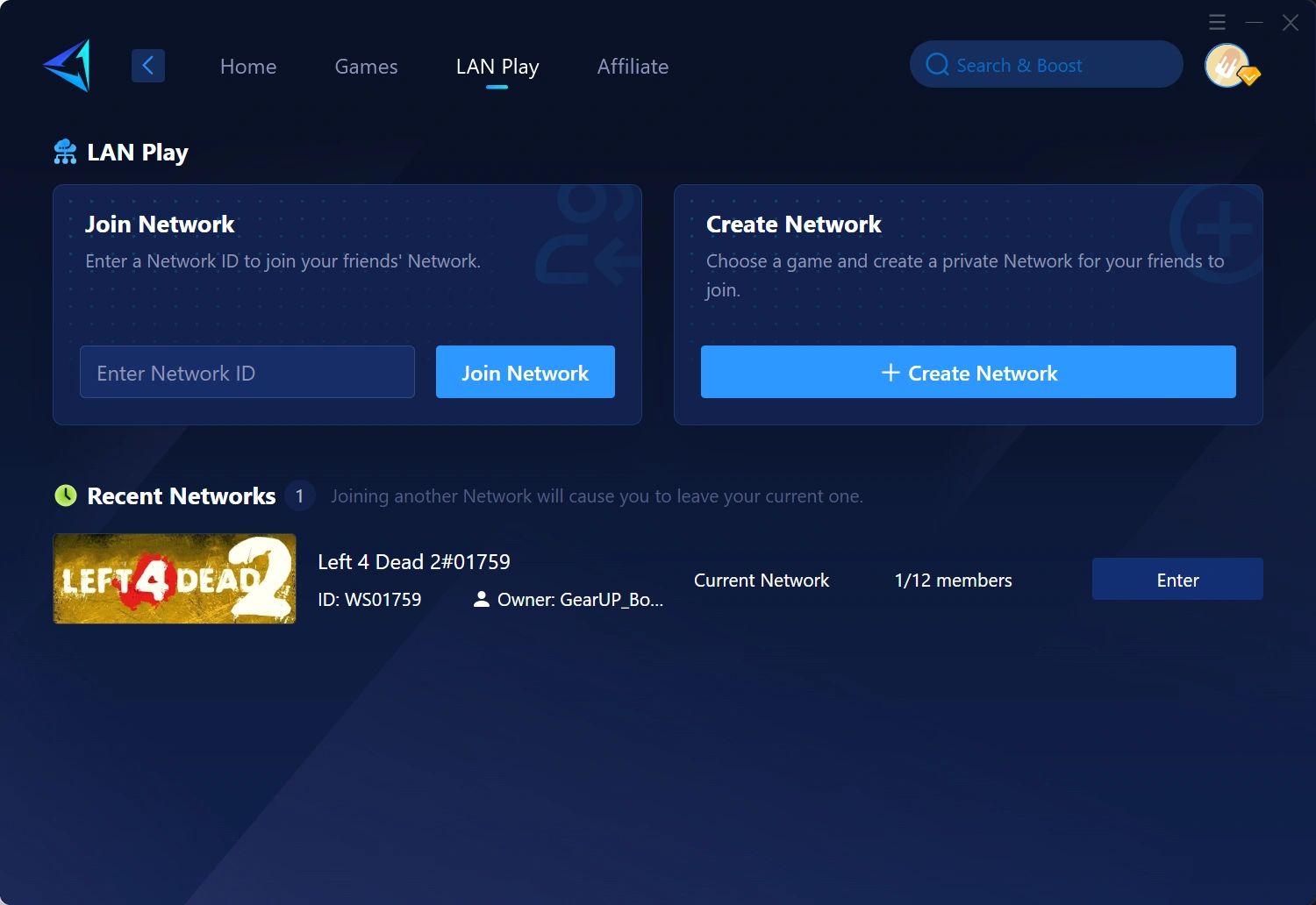Click the LAN Play page title
Screen dimensions: 1316x905
click(x=138, y=153)
